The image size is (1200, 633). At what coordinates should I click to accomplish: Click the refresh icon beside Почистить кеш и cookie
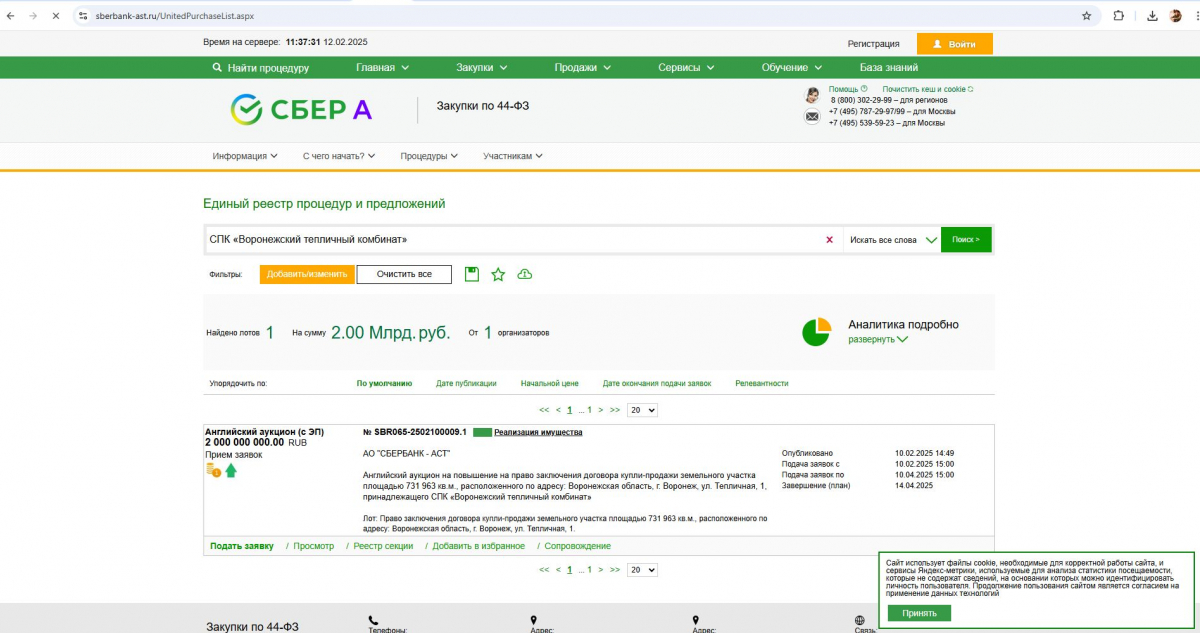coord(971,89)
